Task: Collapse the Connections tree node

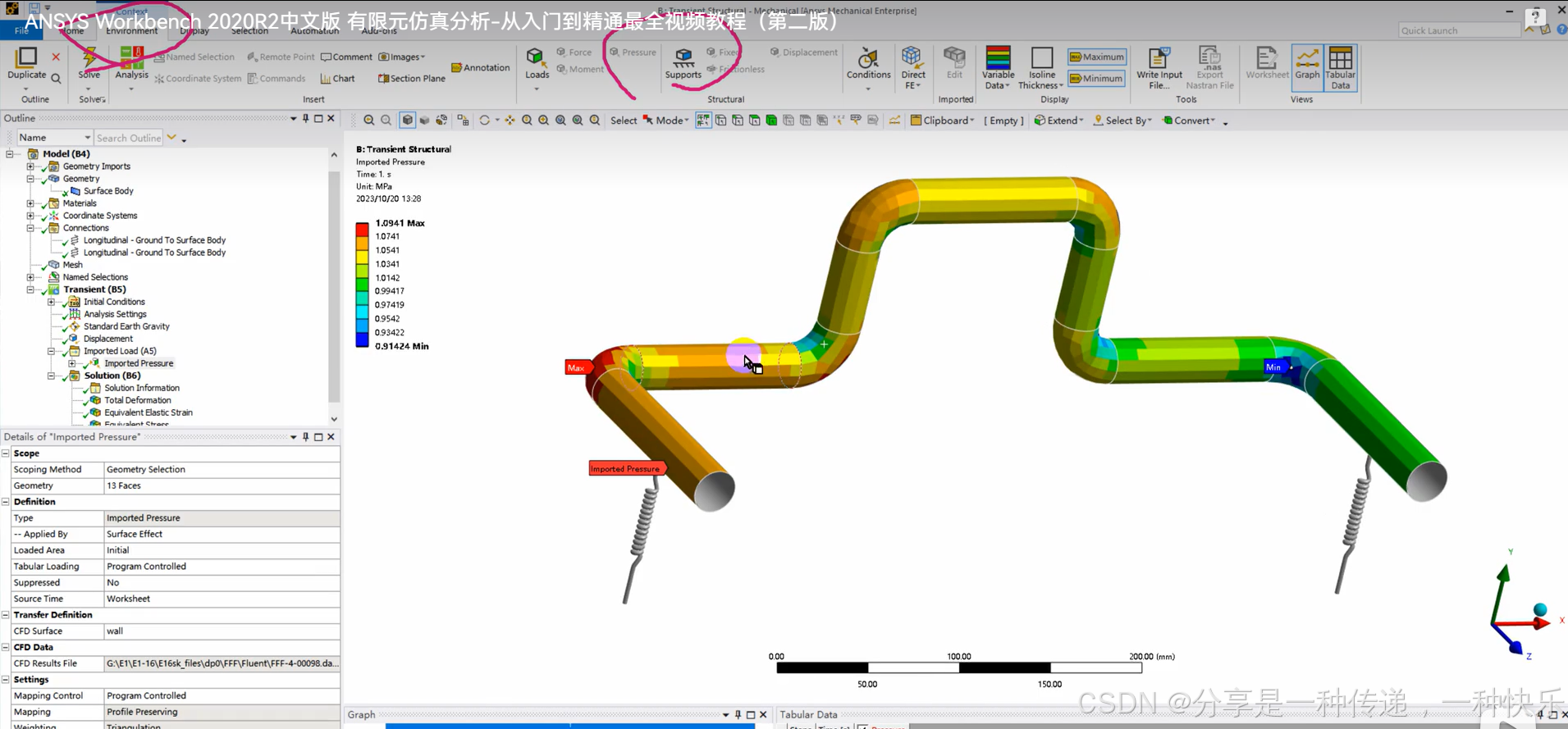Action: coord(30,228)
